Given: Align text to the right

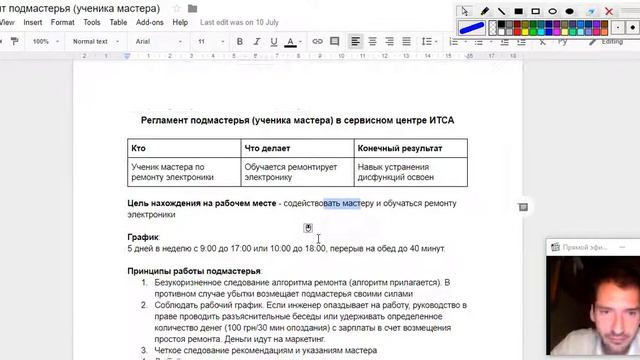Looking at the screenshot, I should pos(389,41).
